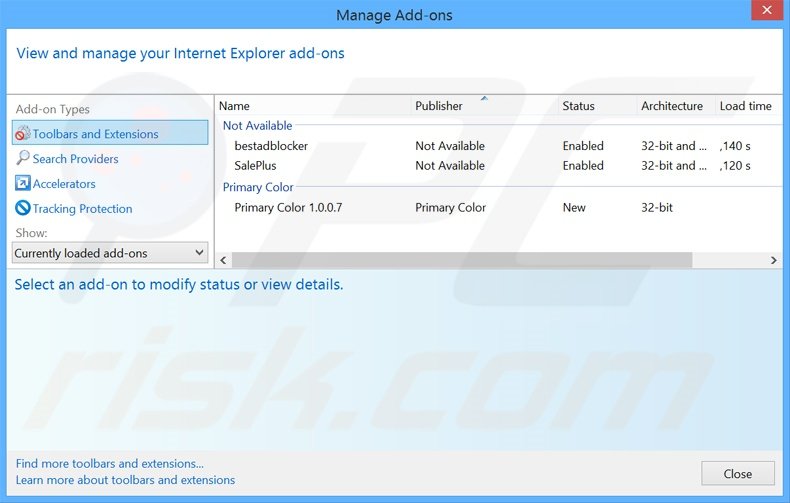Open the Currently loaded add-ons dropdown
Image resolution: width=790 pixels, height=503 pixels.
(x=109, y=254)
